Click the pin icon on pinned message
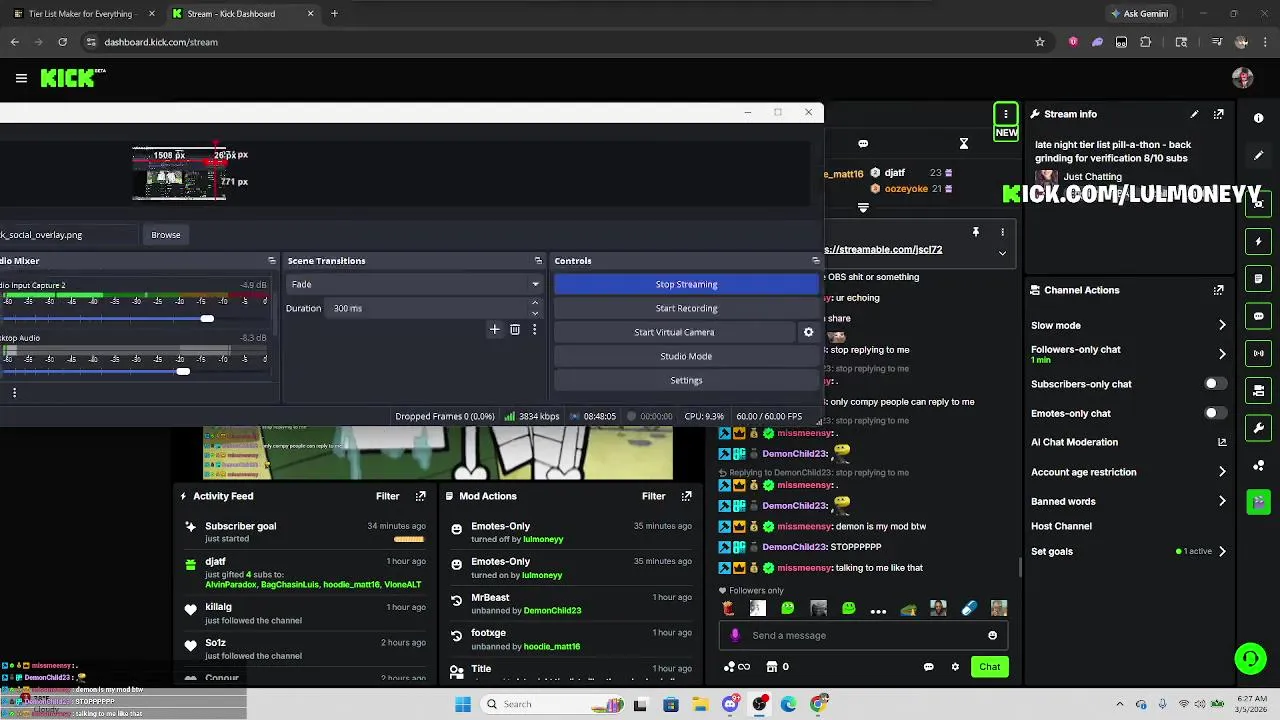1280x720 pixels. tap(975, 232)
